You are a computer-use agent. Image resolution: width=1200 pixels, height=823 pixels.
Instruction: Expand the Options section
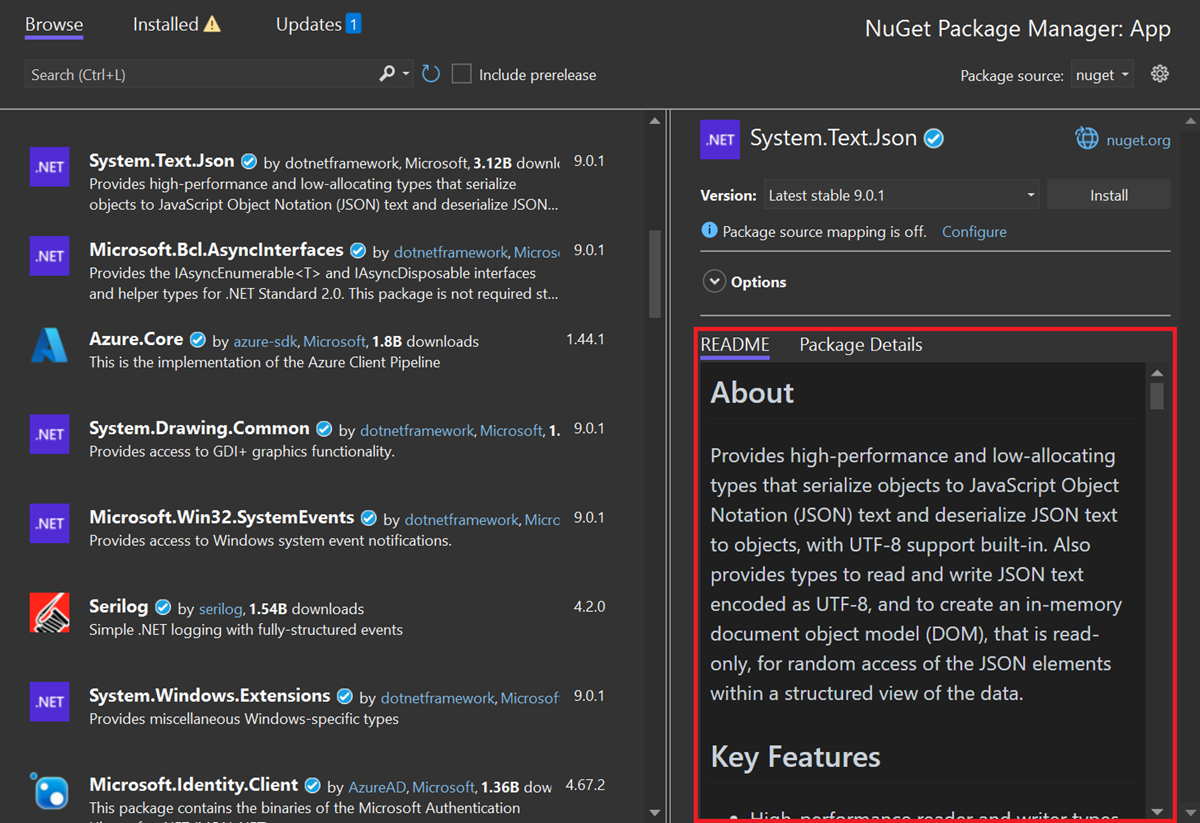(x=714, y=281)
